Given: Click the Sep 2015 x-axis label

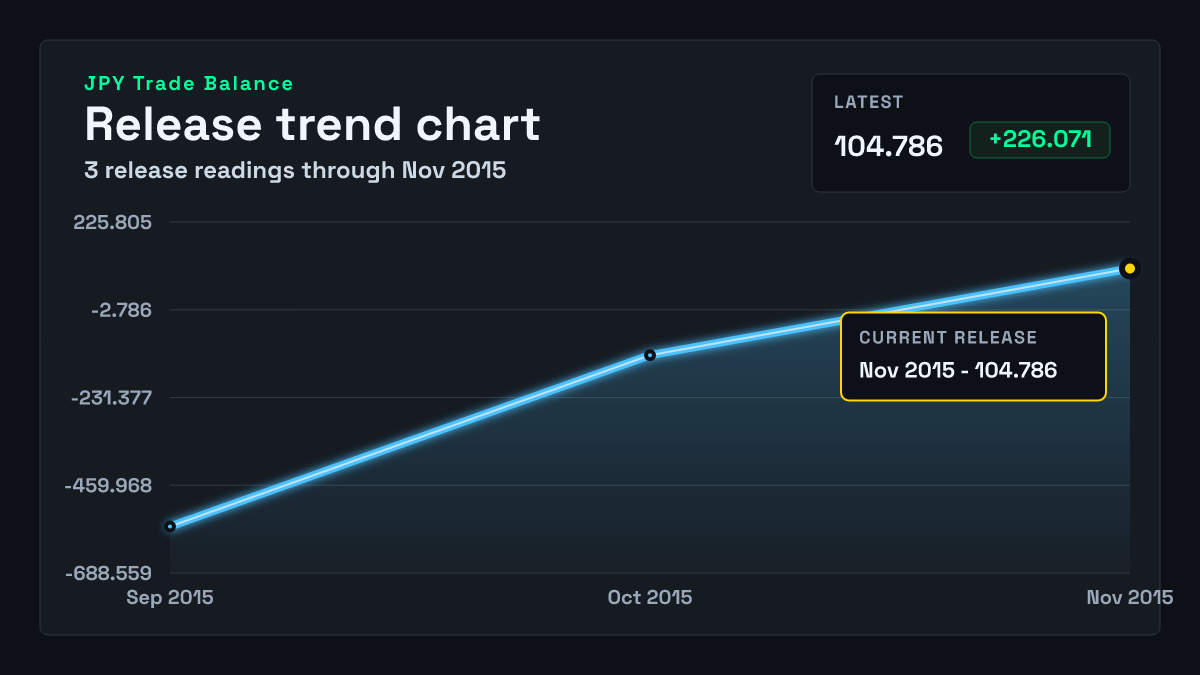Looking at the screenshot, I should click(x=170, y=597).
